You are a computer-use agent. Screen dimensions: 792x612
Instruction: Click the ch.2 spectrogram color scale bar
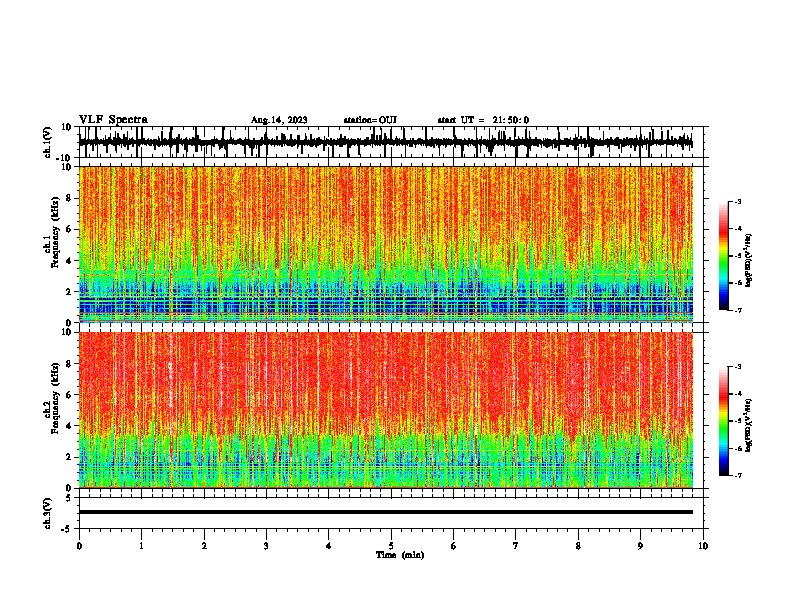coord(723,421)
